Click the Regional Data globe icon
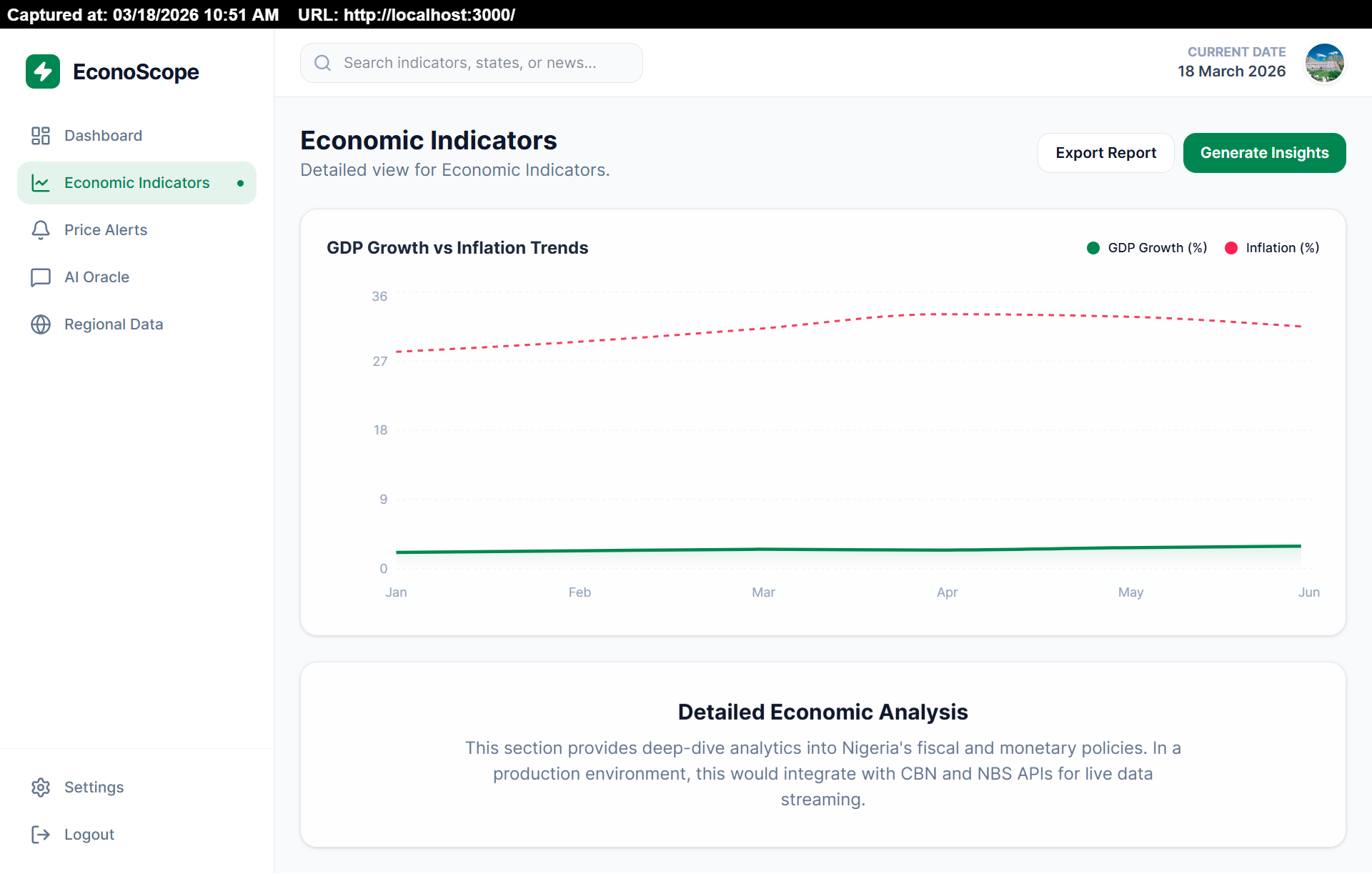The height and width of the screenshot is (874, 1372). pos(41,324)
